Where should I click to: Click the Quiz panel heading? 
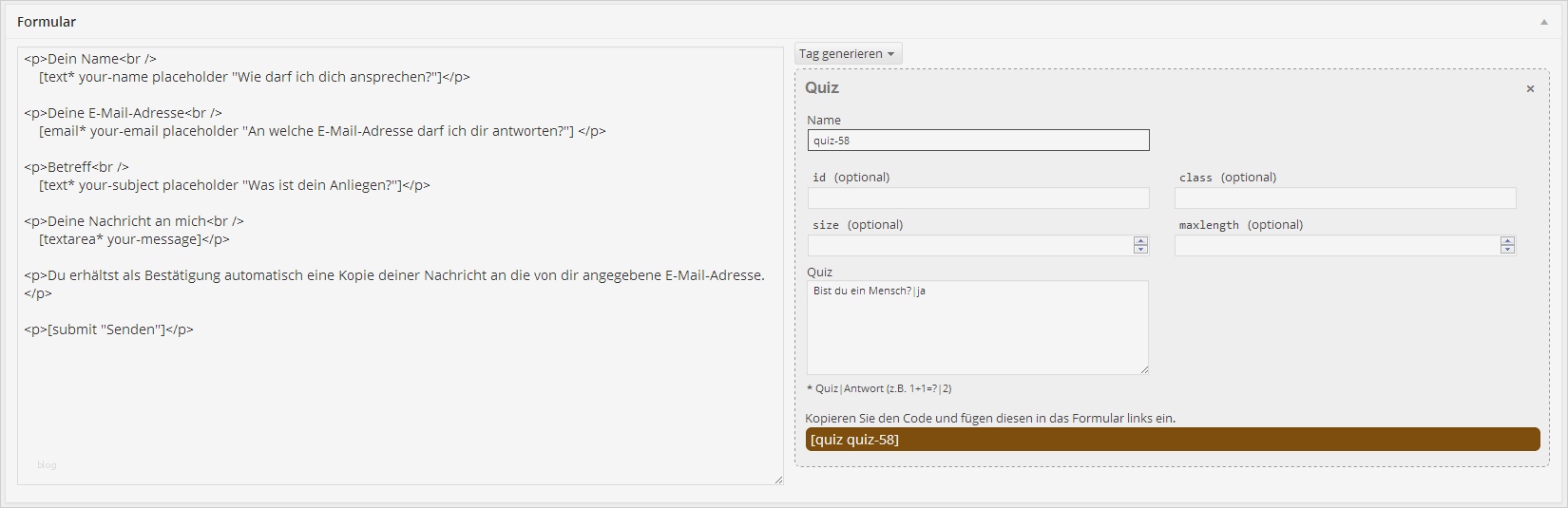coord(822,88)
